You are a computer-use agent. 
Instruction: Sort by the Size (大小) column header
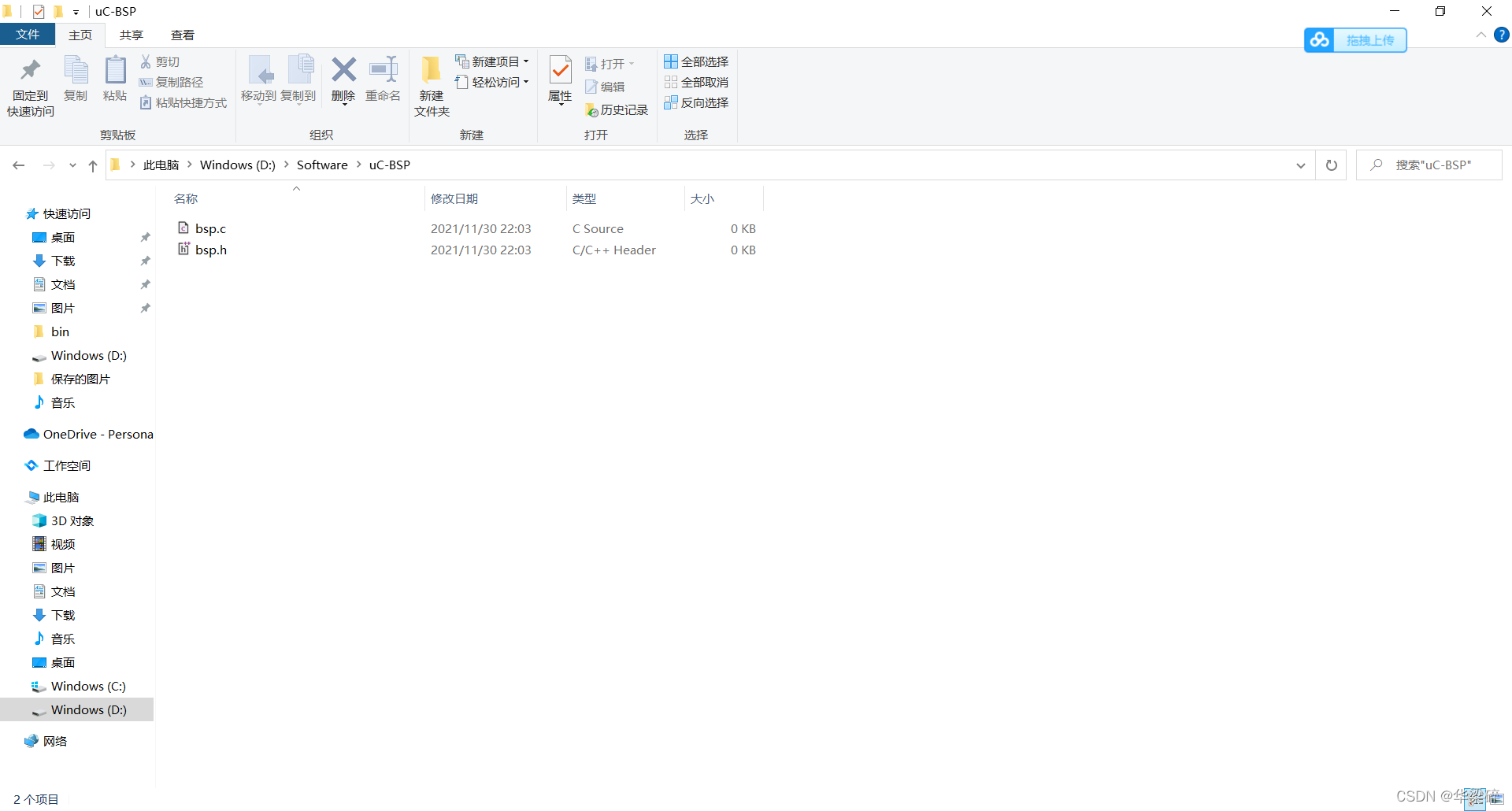point(724,198)
